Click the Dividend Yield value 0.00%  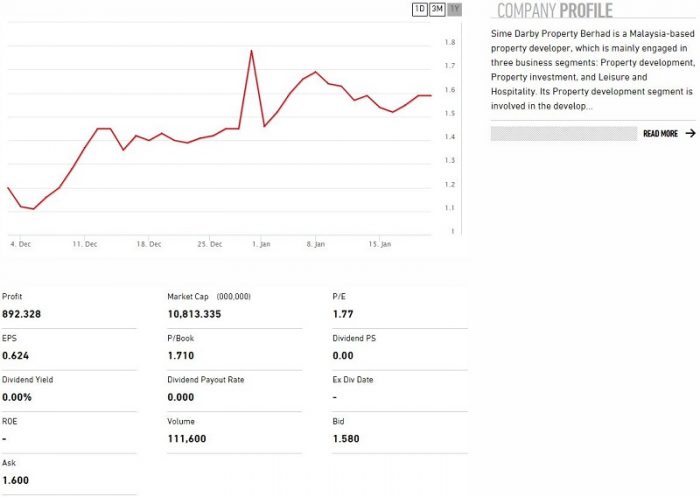tap(18, 397)
